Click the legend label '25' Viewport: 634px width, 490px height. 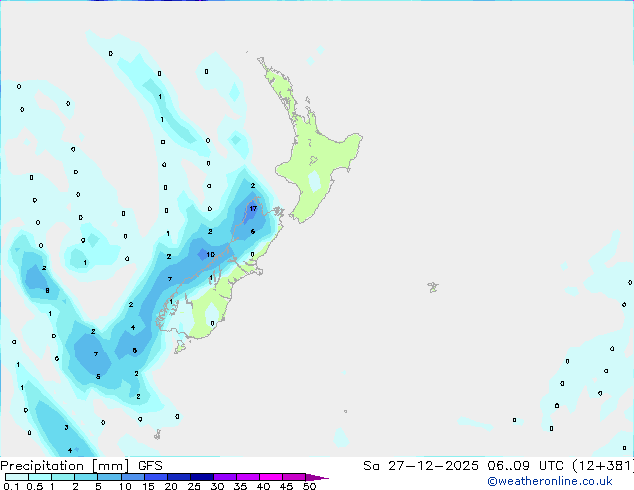pos(194,486)
